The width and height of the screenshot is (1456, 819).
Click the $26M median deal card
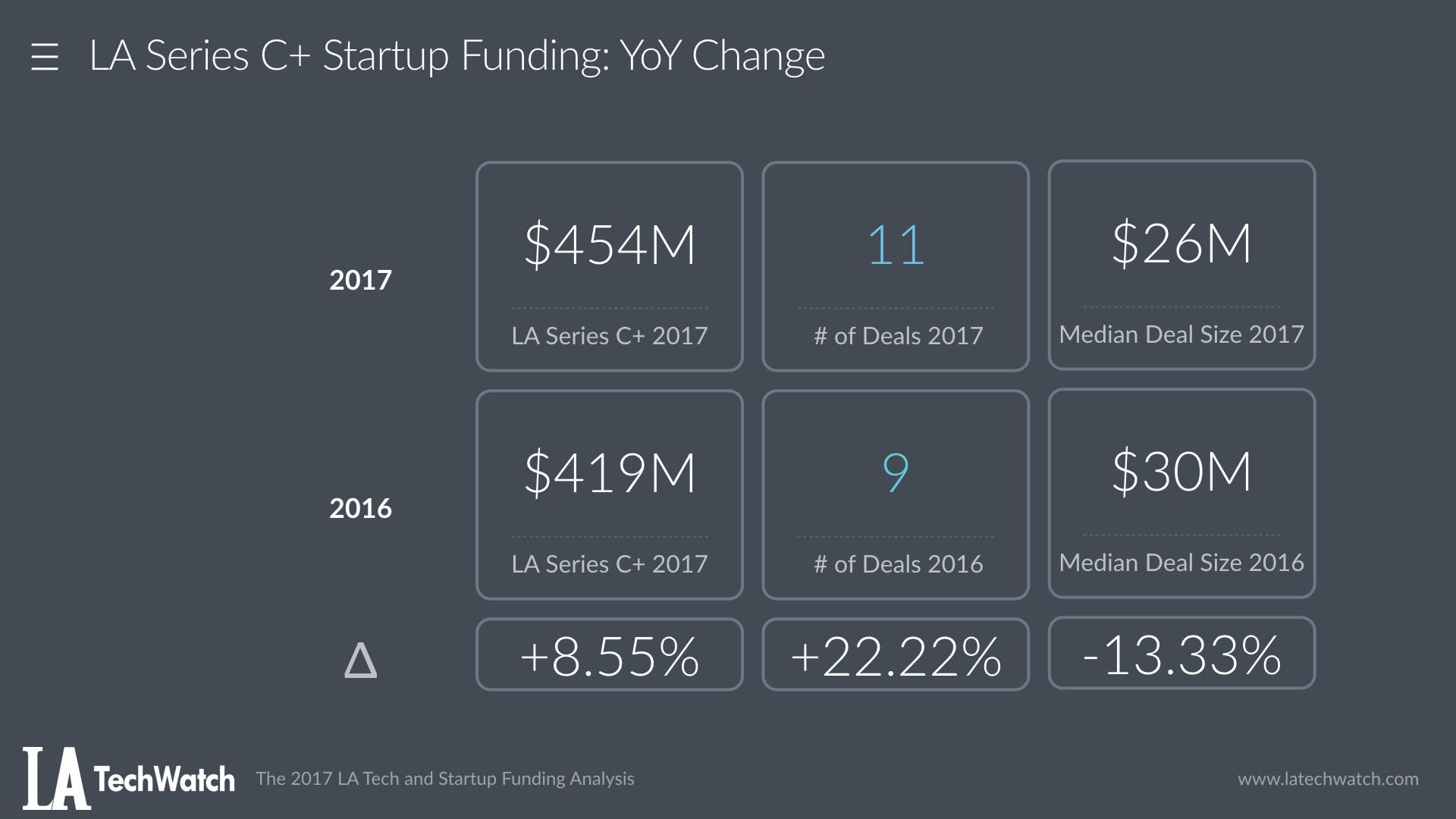(1181, 264)
